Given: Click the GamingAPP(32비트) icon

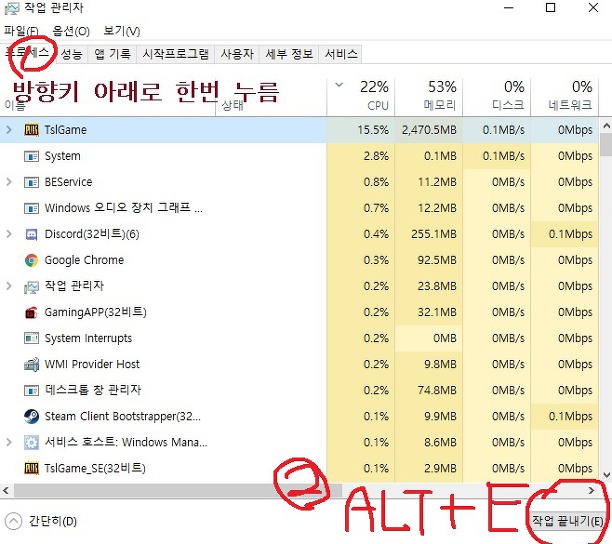Looking at the screenshot, I should [x=31, y=312].
